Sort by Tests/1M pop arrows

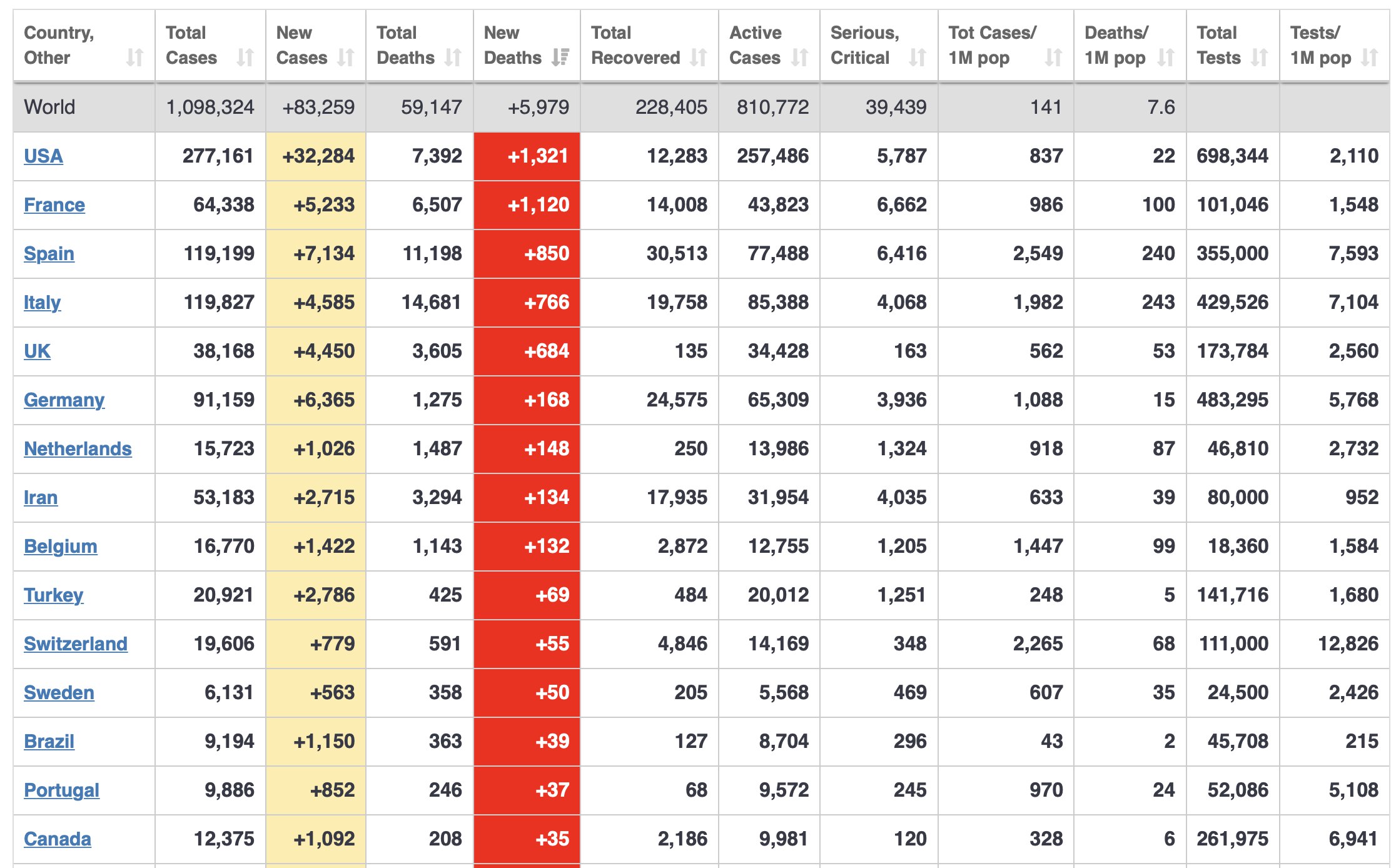[1370, 58]
